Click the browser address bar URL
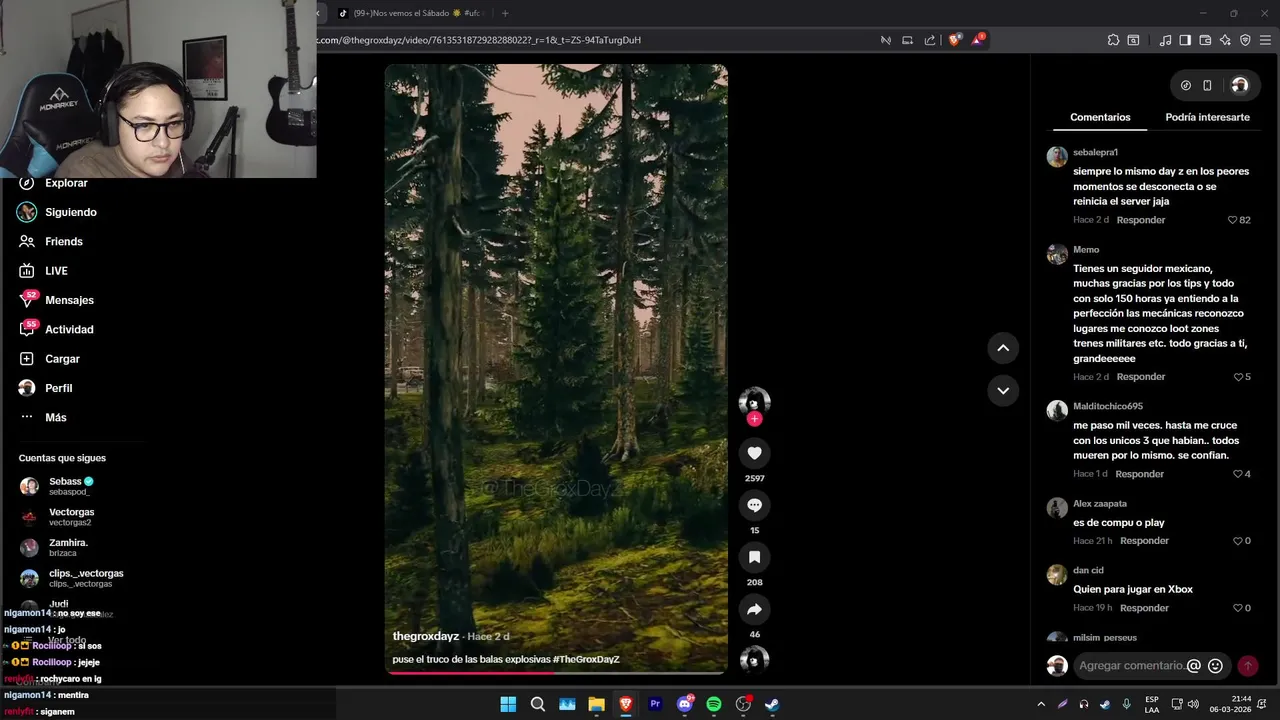 480,40
